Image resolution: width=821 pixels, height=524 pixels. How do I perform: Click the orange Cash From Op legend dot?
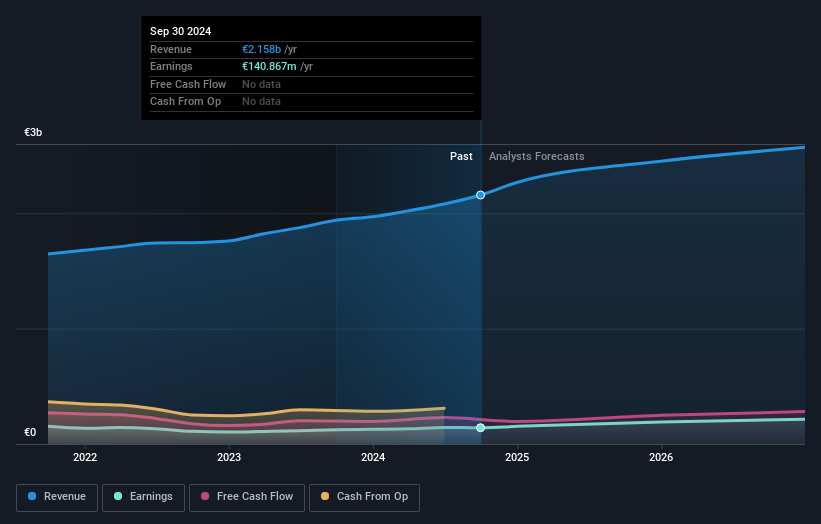[x=325, y=496]
